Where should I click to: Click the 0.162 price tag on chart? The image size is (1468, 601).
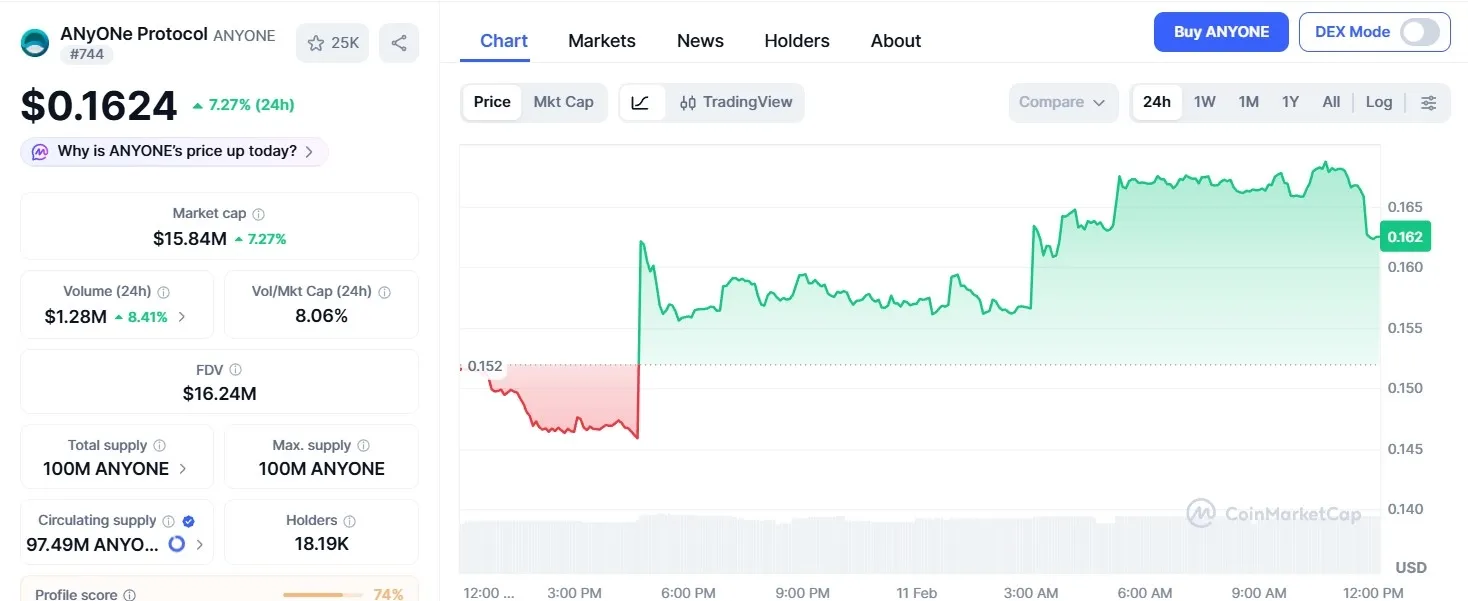click(x=1404, y=236)
